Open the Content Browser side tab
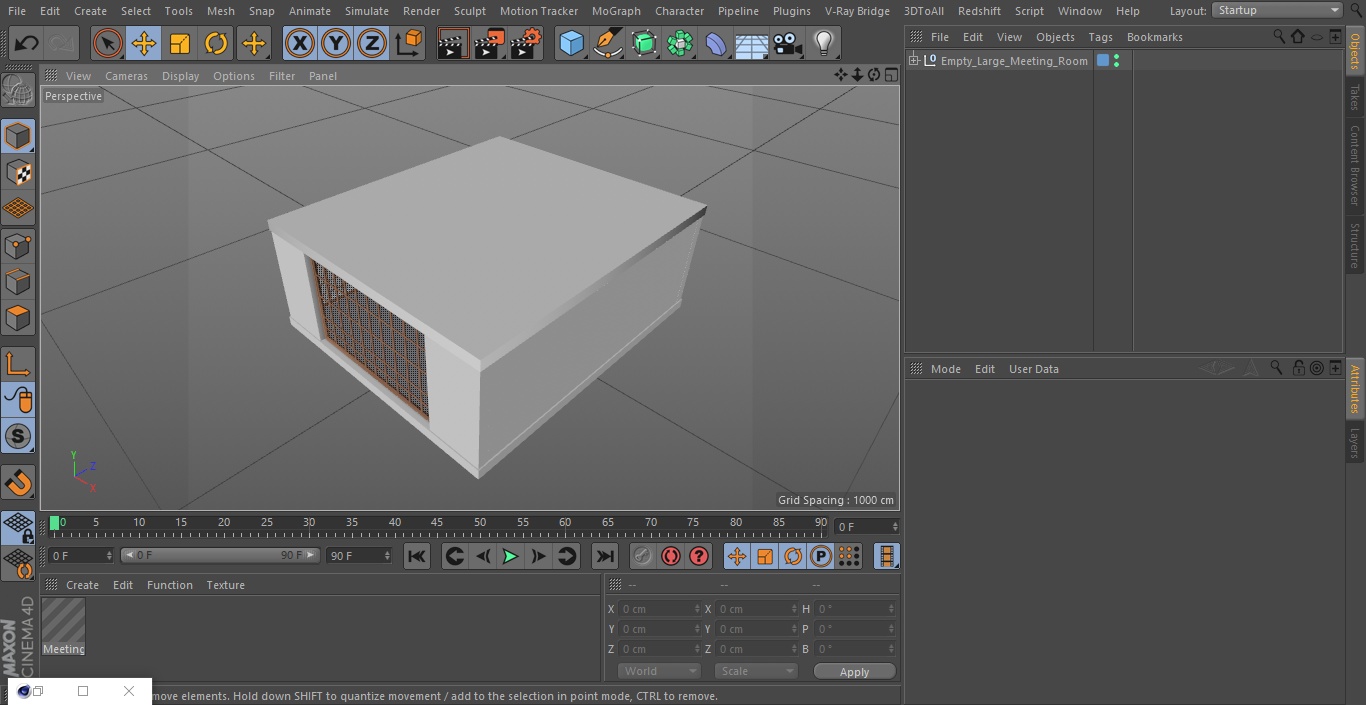The image size is (1366, 705). tap(1355, 165)
